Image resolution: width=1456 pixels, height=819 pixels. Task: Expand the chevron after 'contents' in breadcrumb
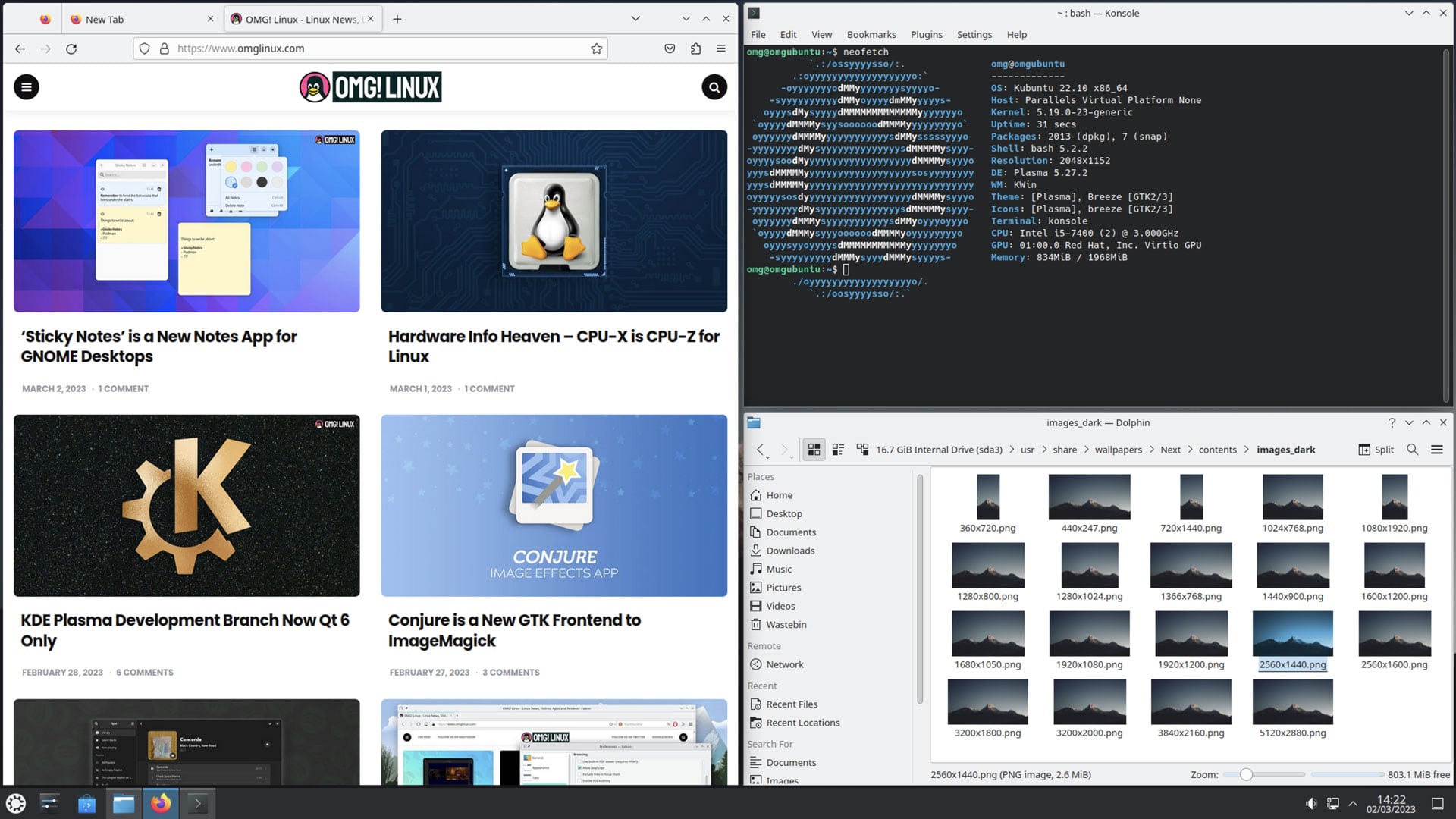click(1247, 450)
